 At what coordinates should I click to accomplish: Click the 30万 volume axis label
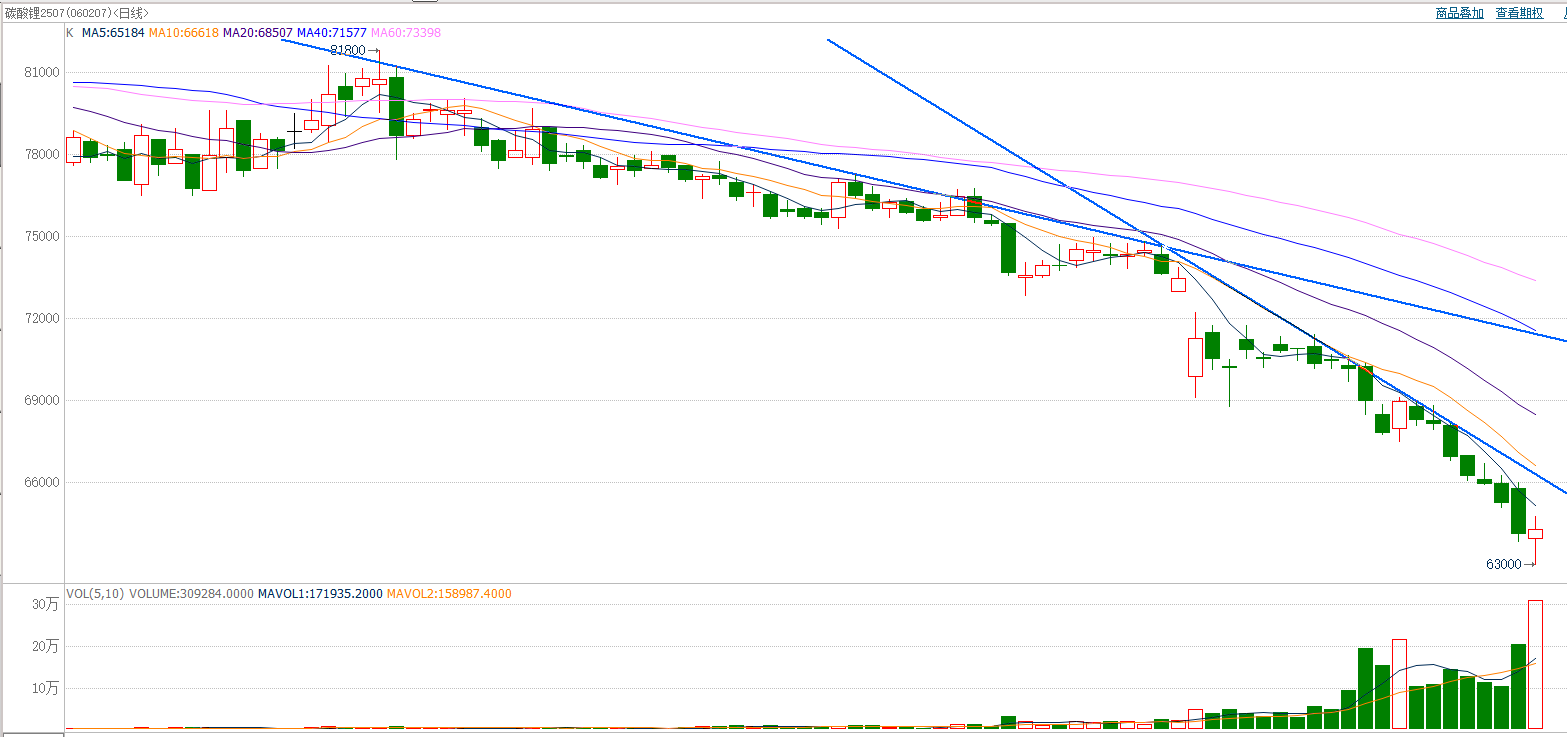pos(46,605)
